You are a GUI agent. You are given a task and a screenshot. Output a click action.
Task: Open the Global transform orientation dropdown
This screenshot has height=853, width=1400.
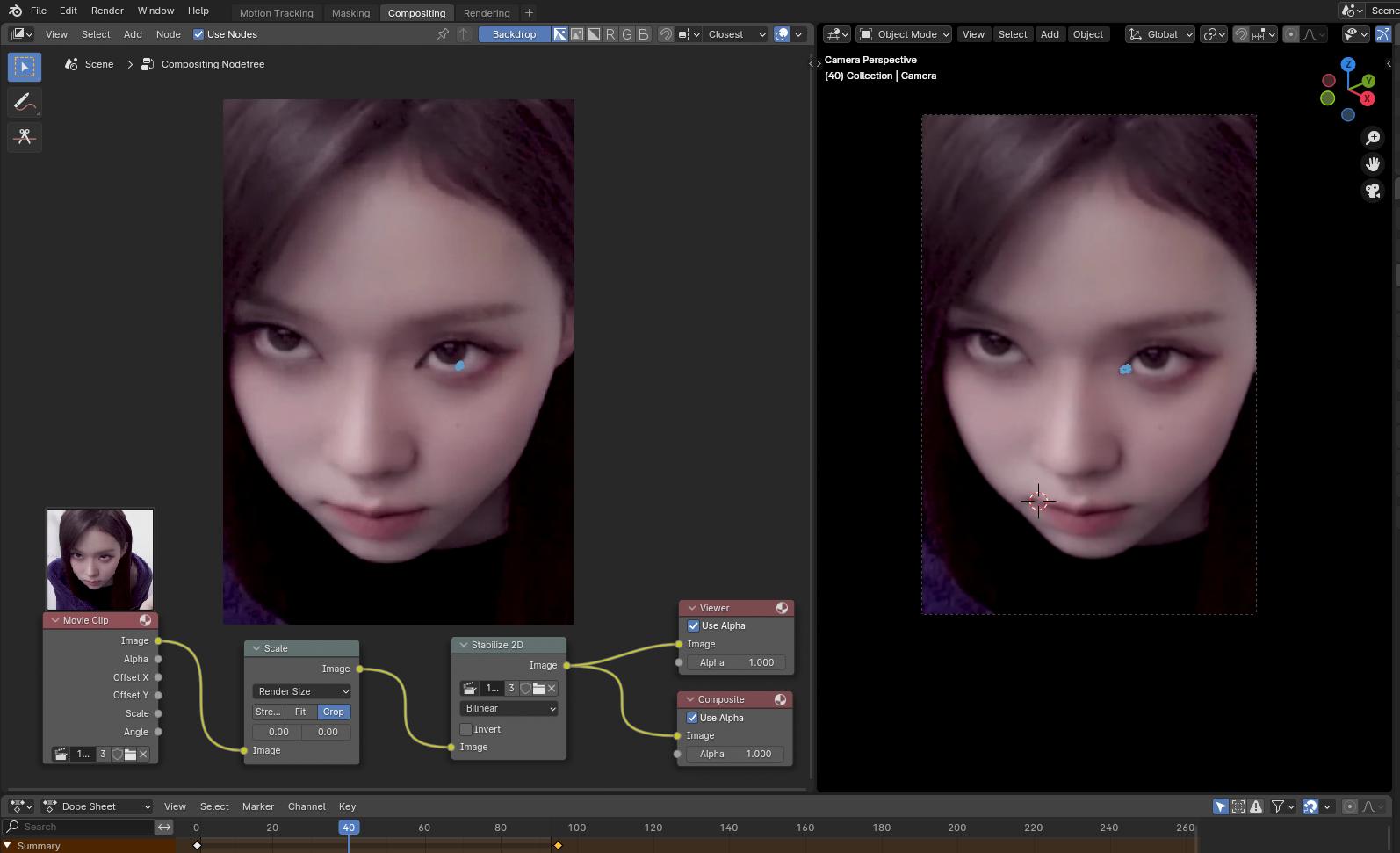(1160, 34)
